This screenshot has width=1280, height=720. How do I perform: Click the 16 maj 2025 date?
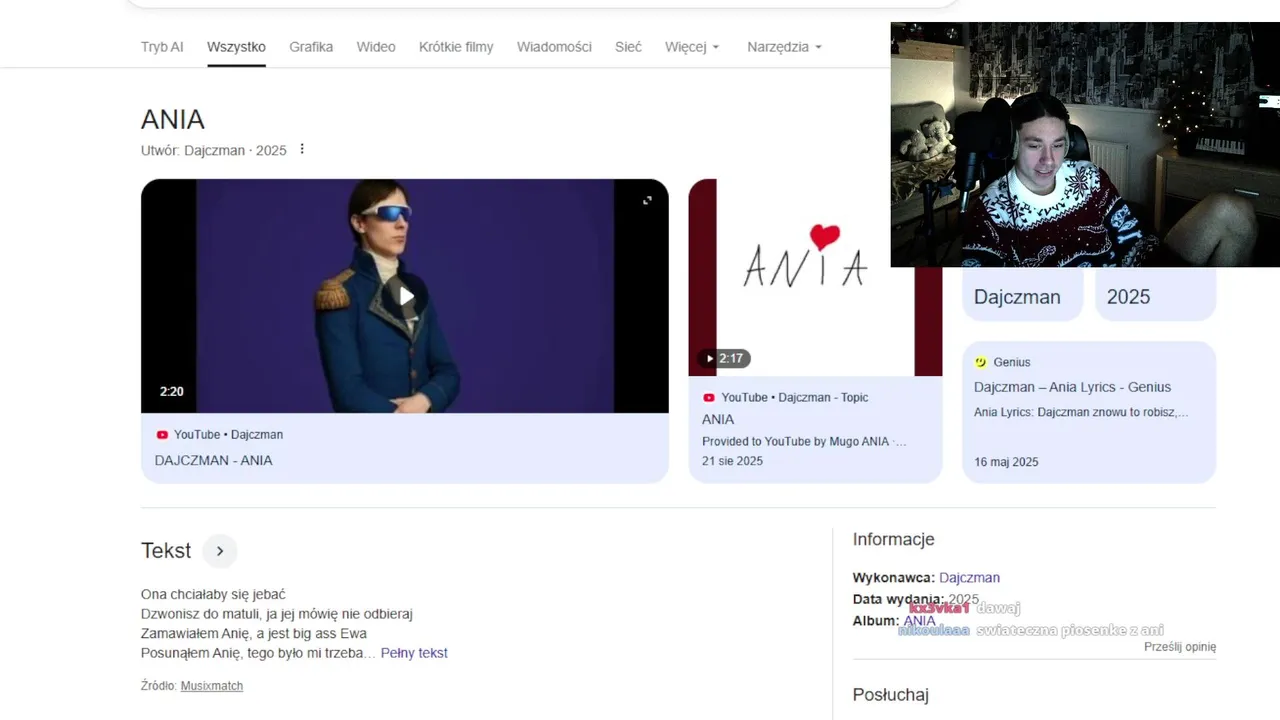pyautogui.click(x=1006, y=462)
